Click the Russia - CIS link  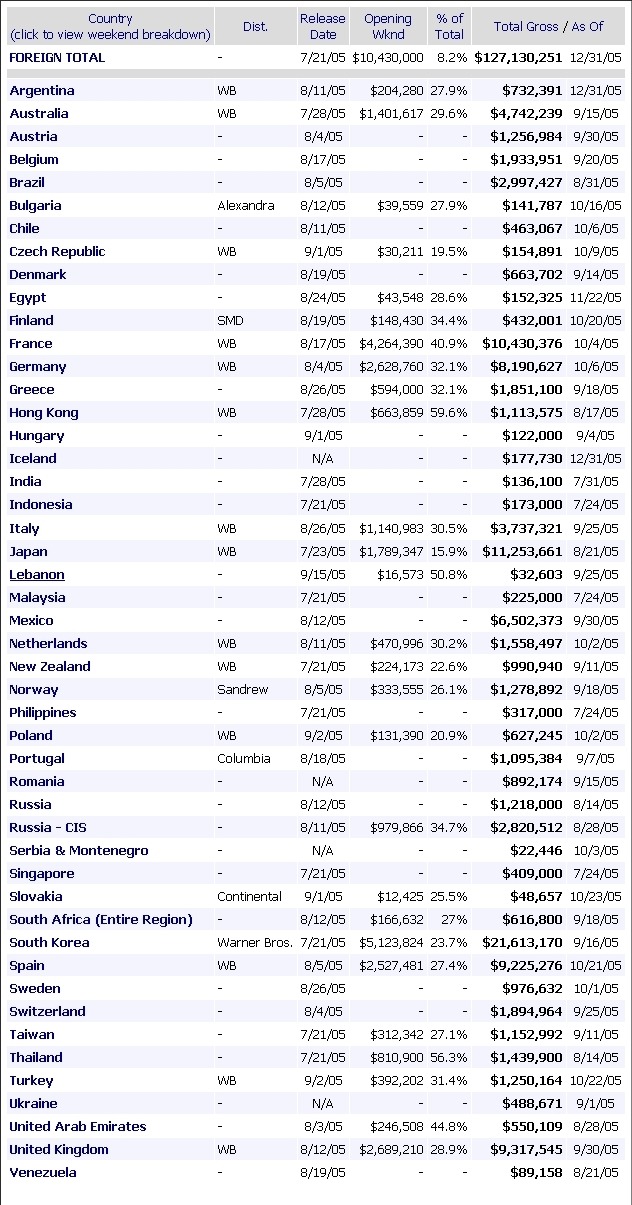48,828
